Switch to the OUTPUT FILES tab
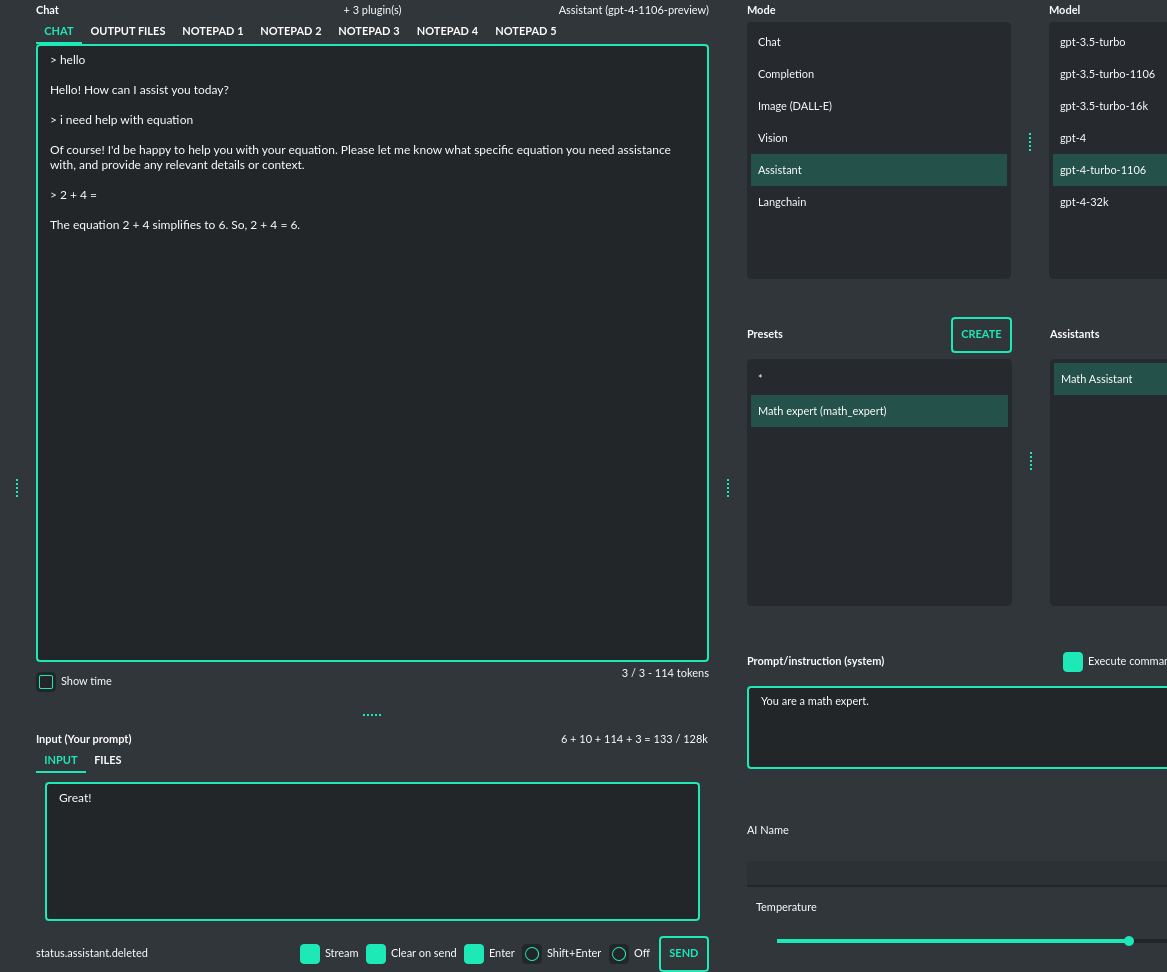 point(128,31)
